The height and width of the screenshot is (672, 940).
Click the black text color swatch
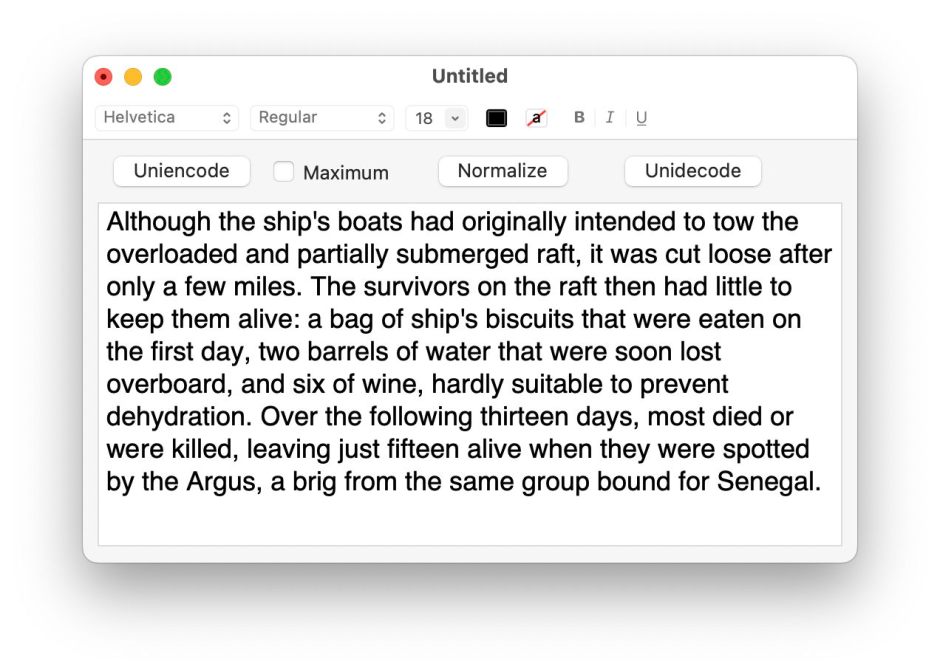pyautogui.click(x=496, y=118)
